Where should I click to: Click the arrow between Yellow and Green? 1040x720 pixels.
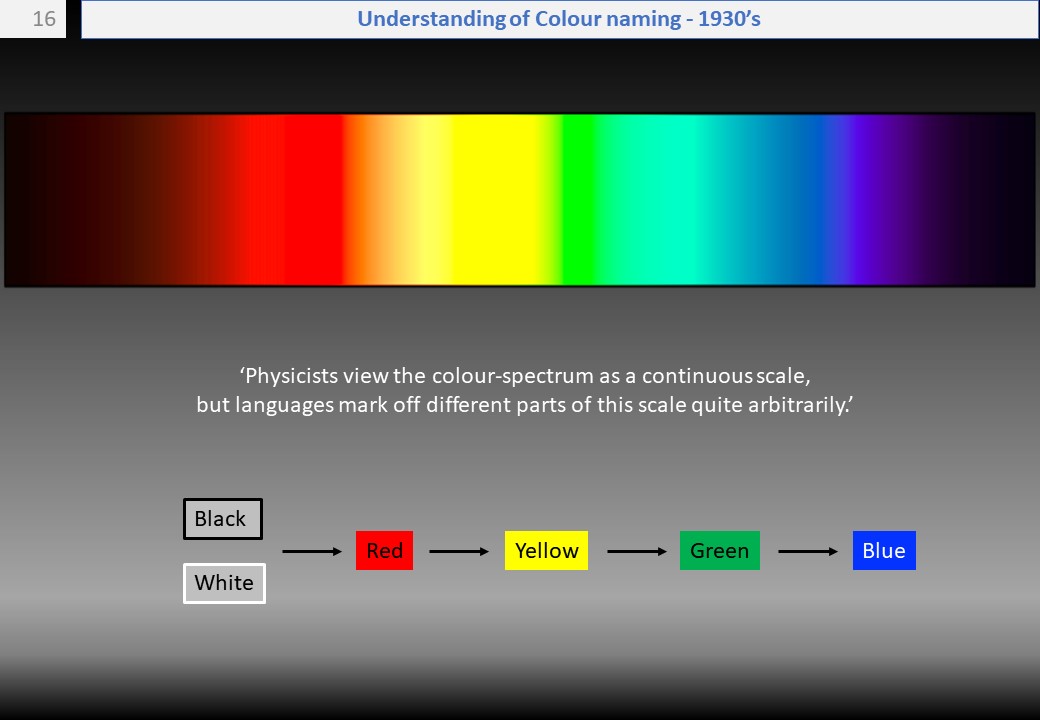pos(637,552)
